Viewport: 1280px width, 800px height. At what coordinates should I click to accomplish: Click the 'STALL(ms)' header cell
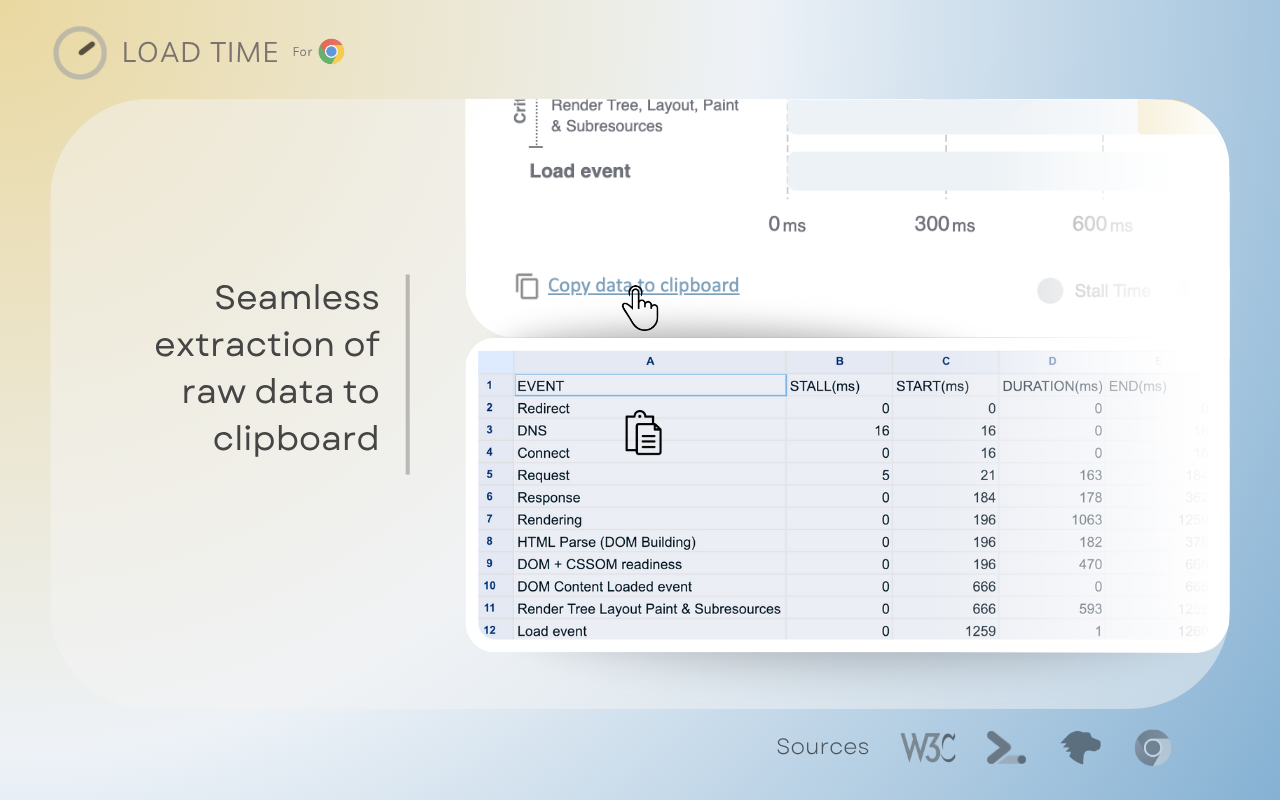tap(839, 385)
